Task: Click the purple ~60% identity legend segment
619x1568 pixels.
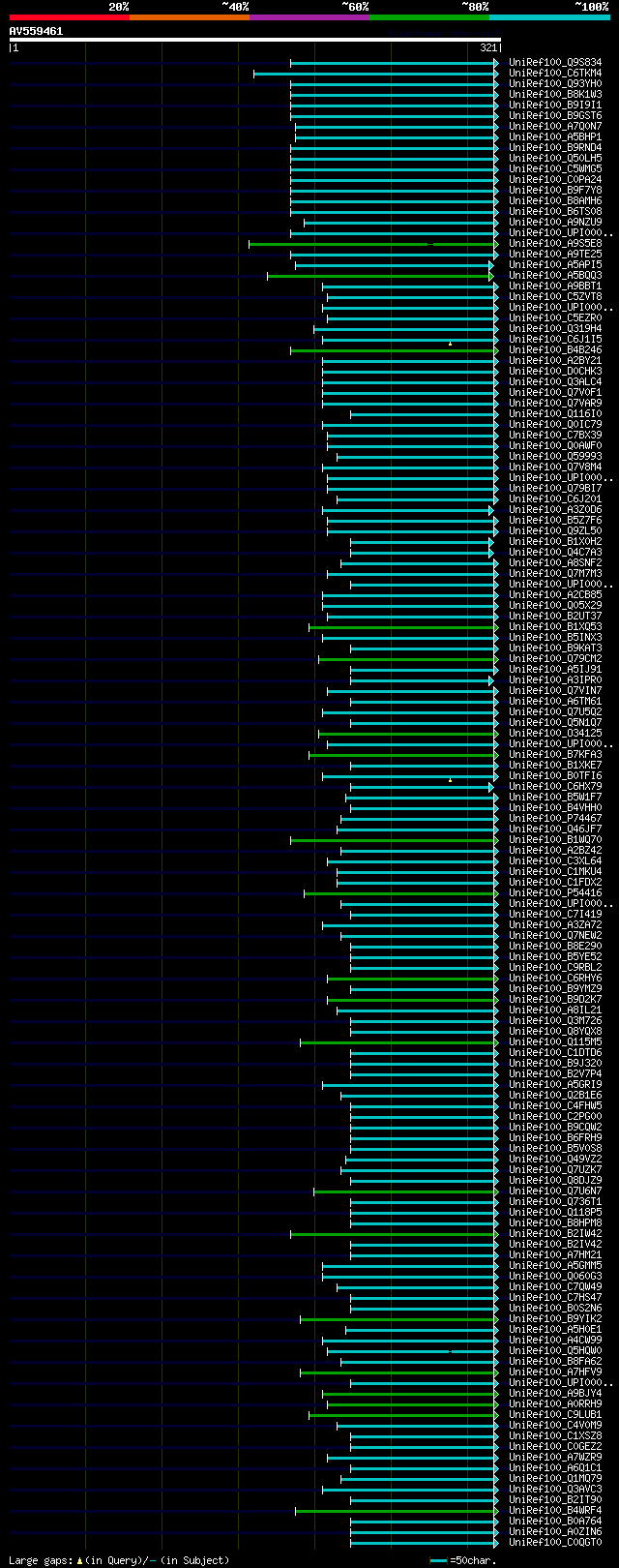Action: pyautogui.click(x=309, y=16)
